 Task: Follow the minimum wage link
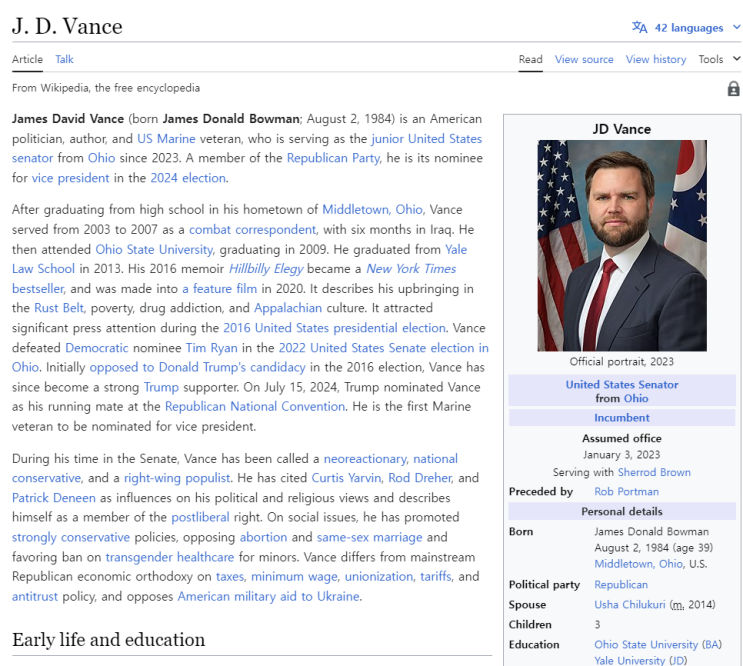tap(294, 576)
